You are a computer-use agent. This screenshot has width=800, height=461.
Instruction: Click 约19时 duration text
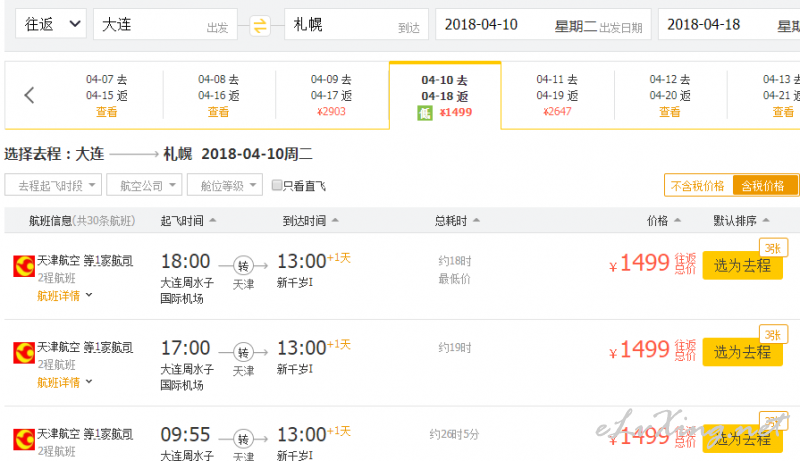[455, 348]
